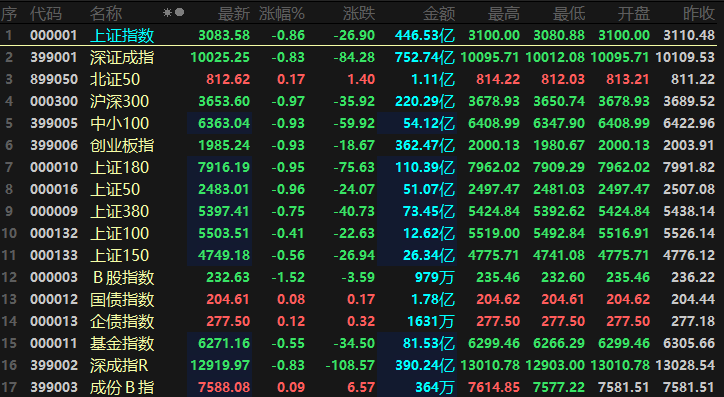Screen dimensions: 724x397
Task: Click code 399006
Action: (x=54, y=145)
